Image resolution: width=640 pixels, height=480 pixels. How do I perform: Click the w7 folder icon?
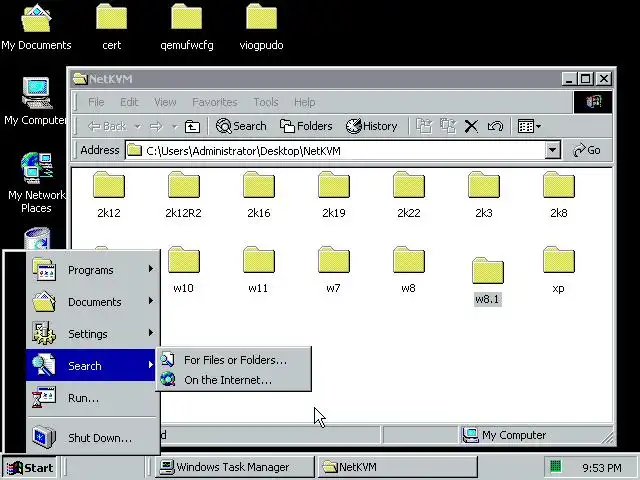coord(334,260)
